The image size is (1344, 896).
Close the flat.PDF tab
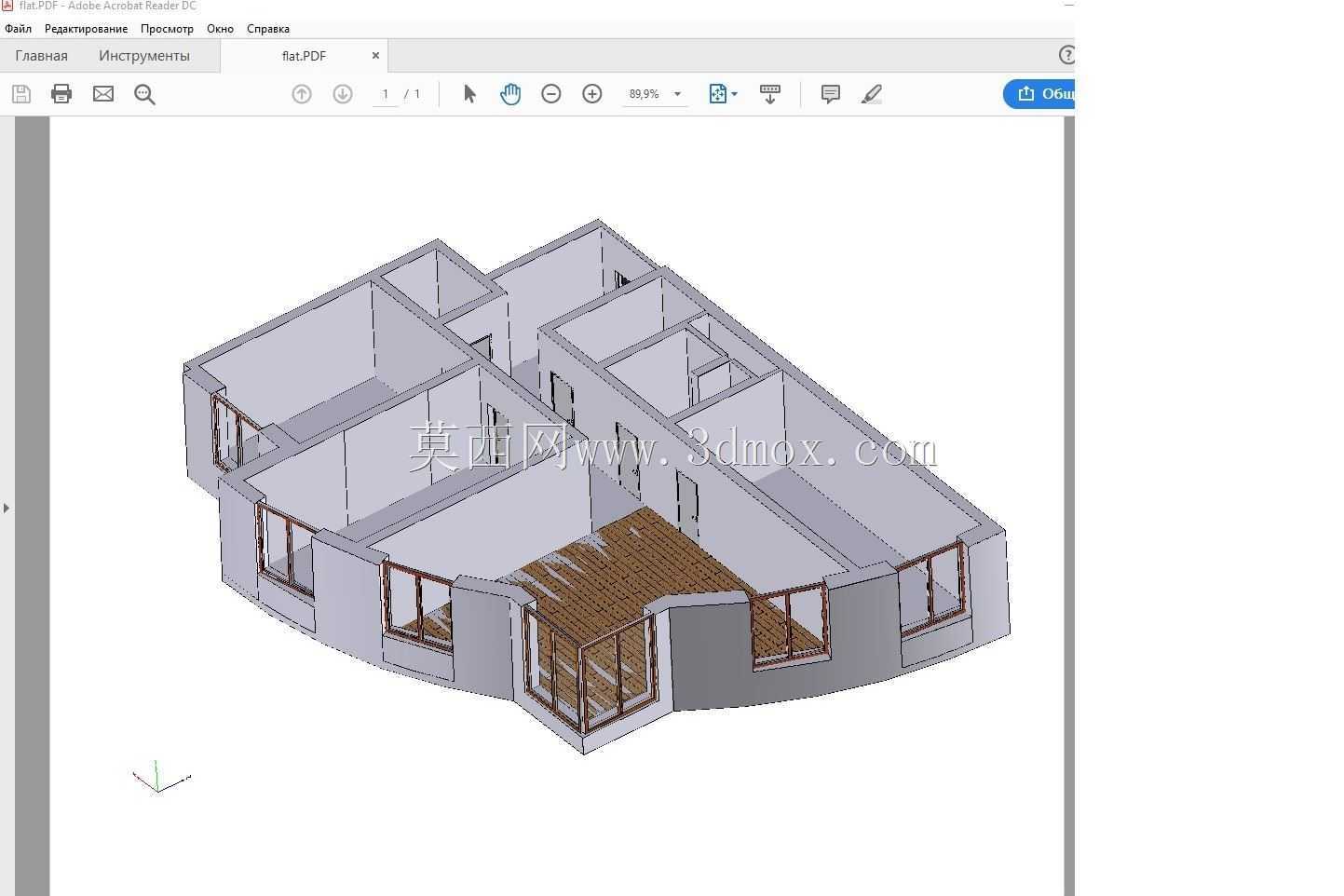(375, 56)
